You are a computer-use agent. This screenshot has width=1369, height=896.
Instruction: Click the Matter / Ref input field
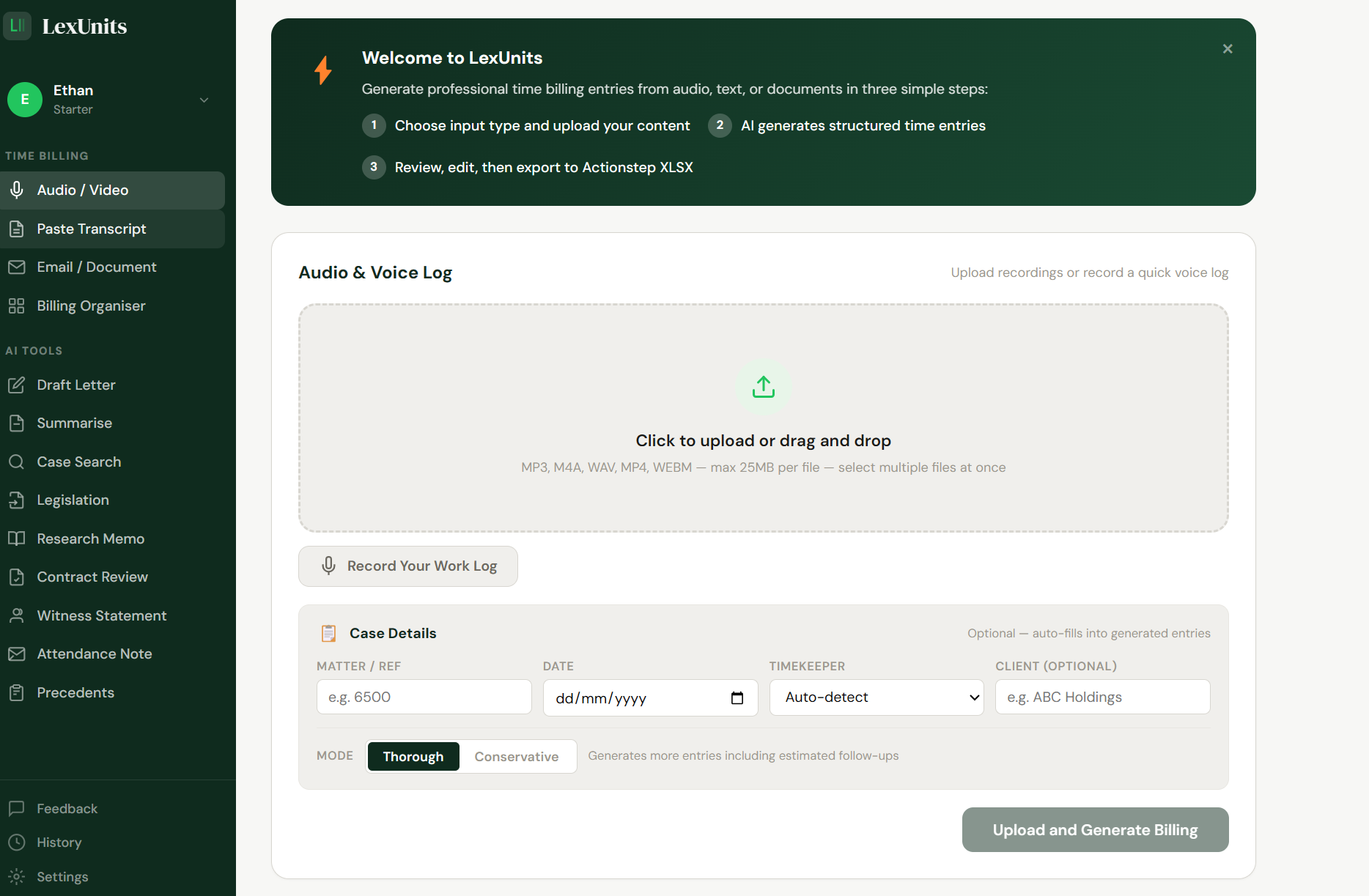point(424,697)
